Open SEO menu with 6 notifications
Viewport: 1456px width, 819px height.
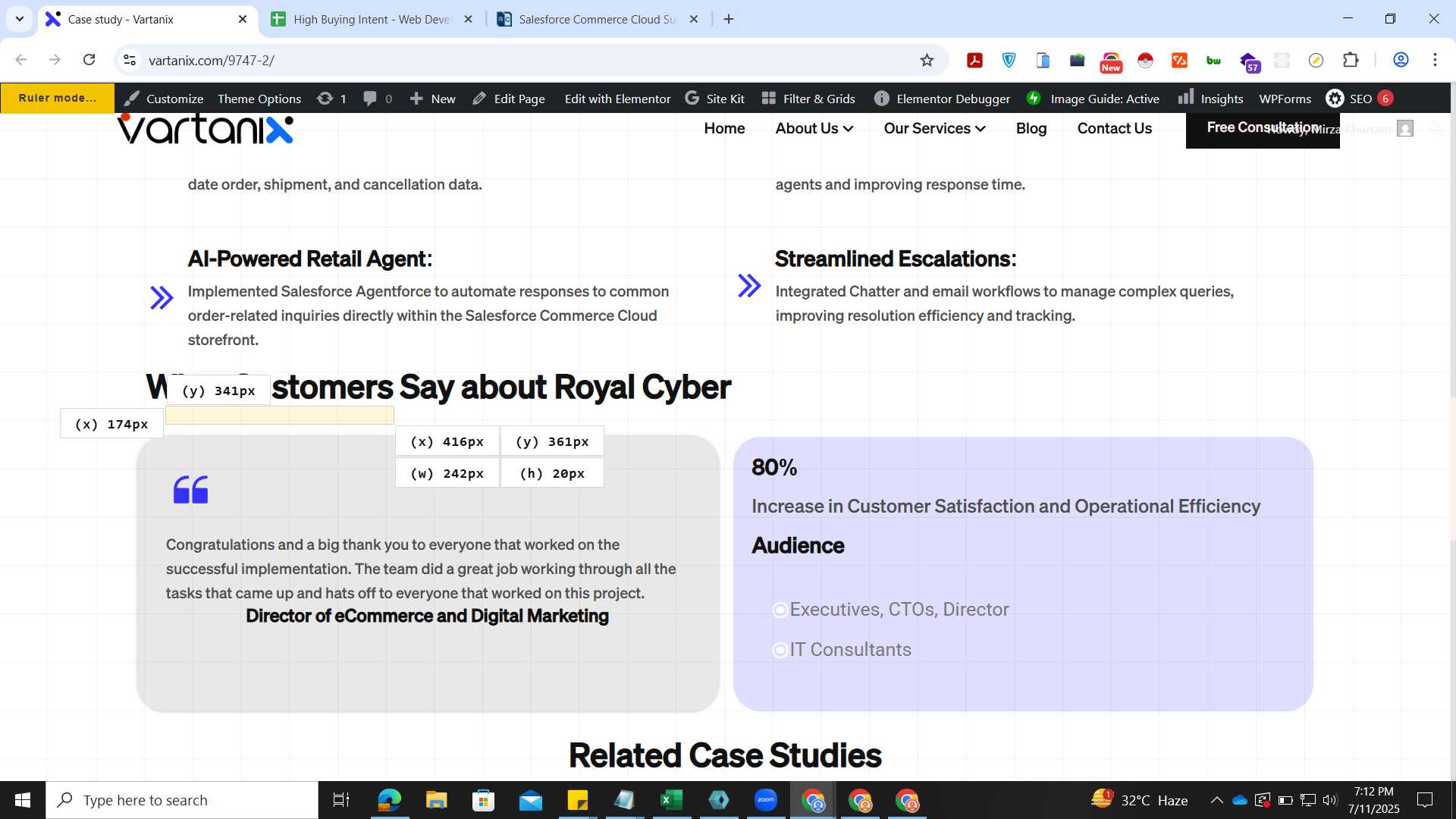pyautogui.click(x=1360, y=99)
